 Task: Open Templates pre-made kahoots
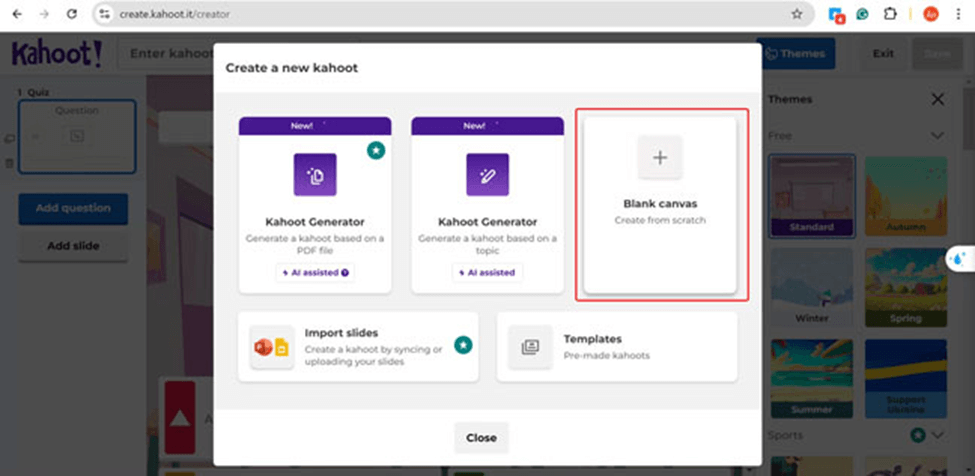617,347
